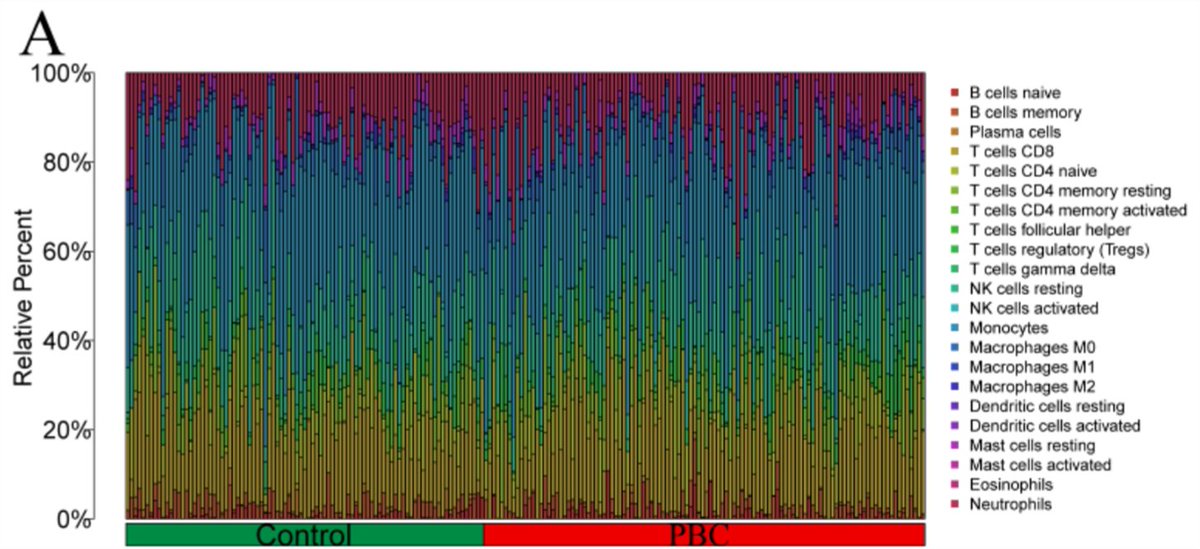Click the 20% y-axis tick label
The width and height of the screenshot is (1200, 549).
pyautogui.click(x=67, y=430)
